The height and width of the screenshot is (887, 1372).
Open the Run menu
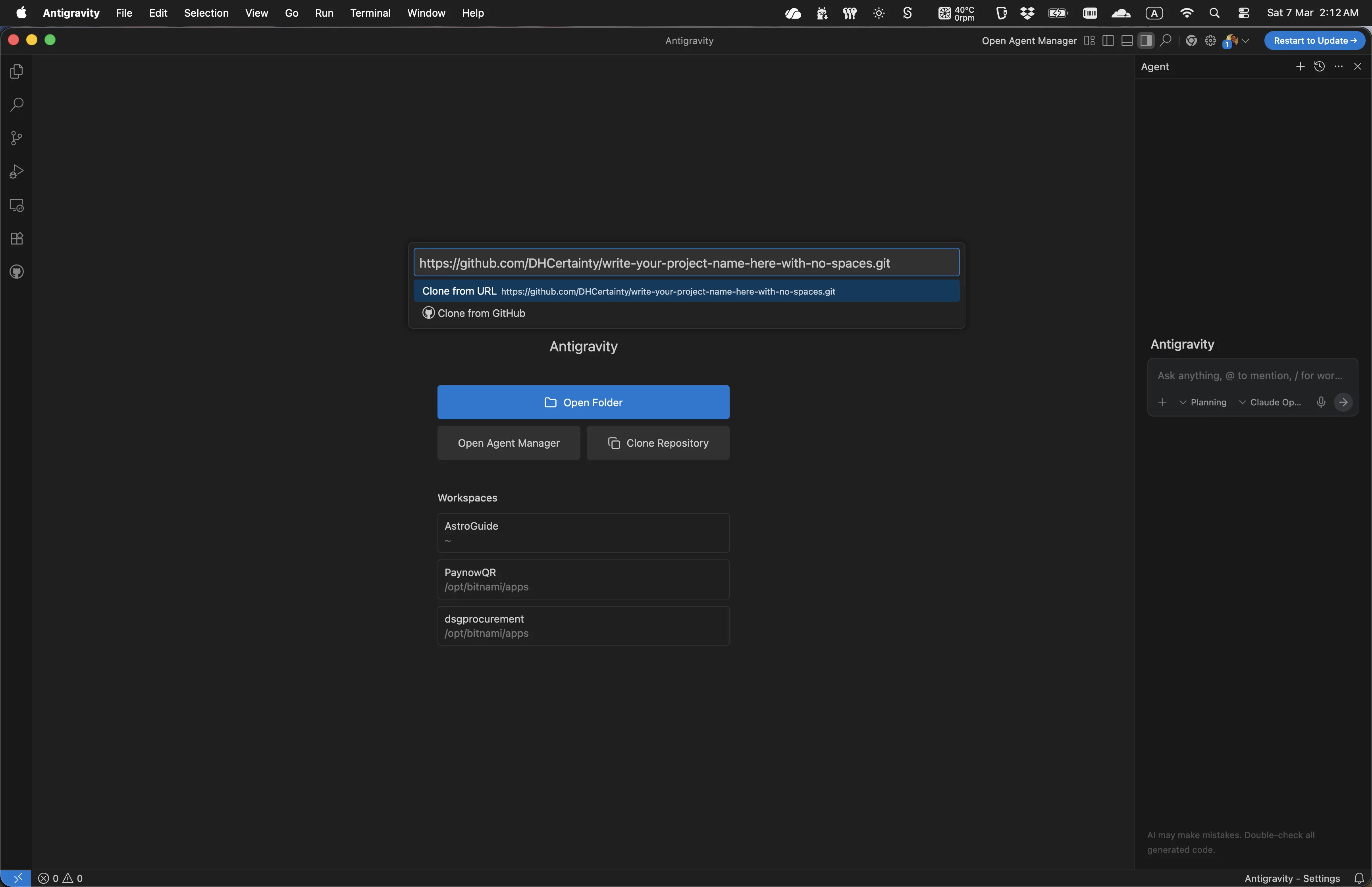(x=324, y=13)
